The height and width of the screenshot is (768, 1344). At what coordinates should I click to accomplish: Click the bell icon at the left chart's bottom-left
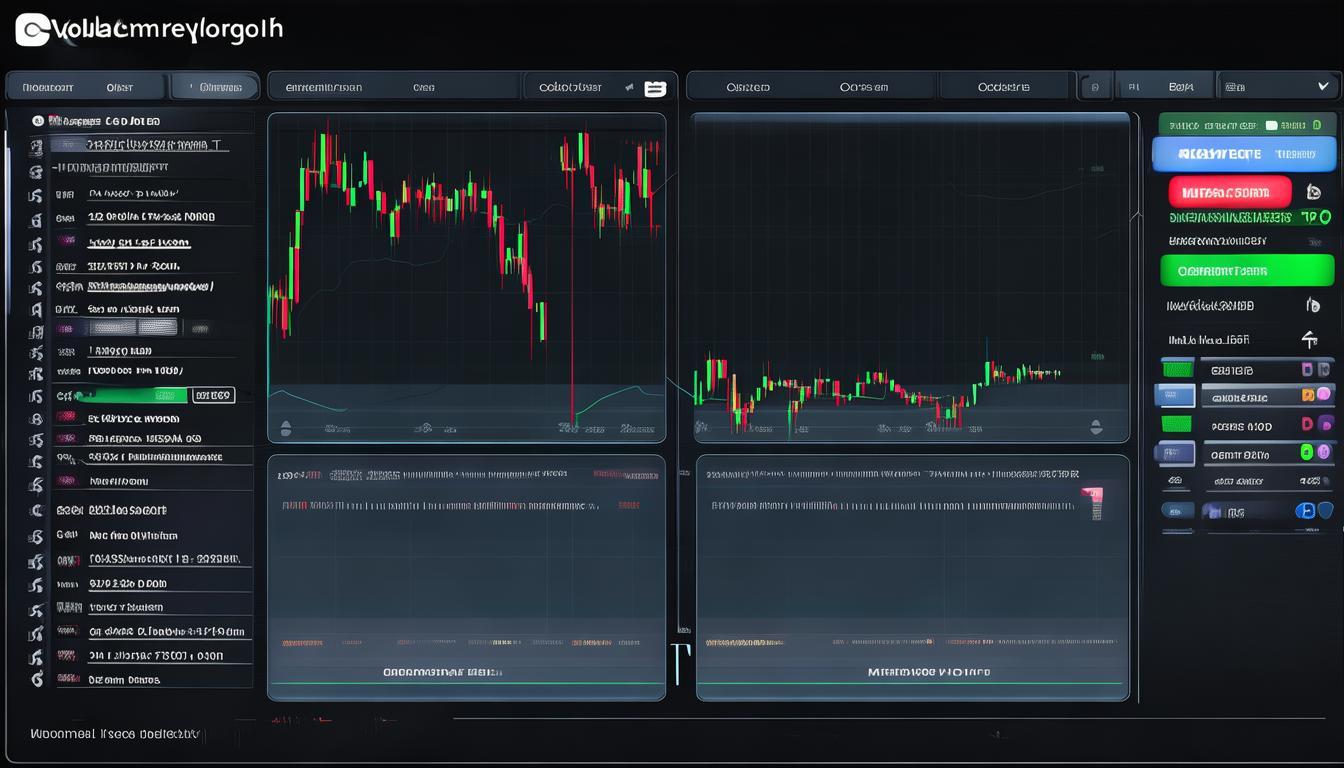tap(286, 429)
